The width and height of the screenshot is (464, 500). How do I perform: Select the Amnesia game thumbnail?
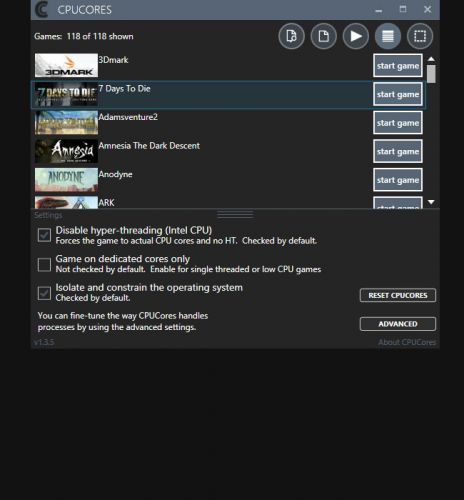point(66,151)
